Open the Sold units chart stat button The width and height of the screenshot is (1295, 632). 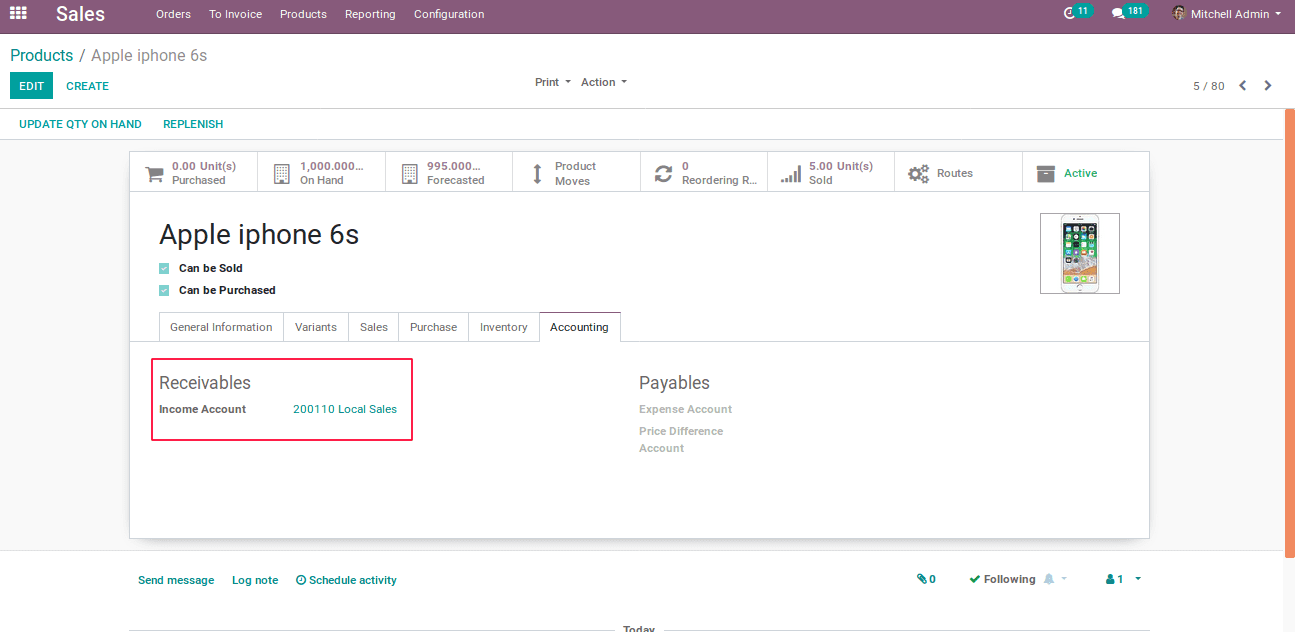coord(831,173)
